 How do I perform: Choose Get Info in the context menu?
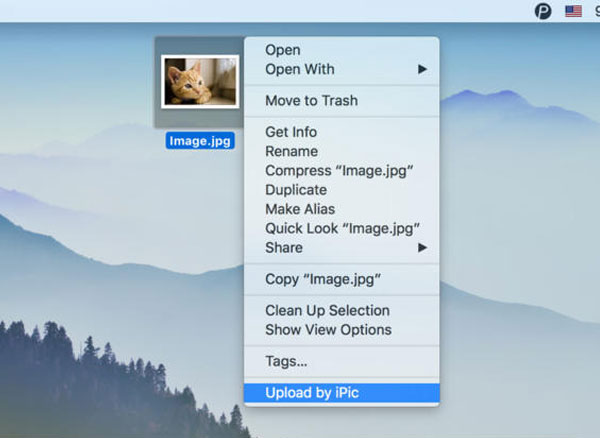pyautogui.click(x=342, y=132)
